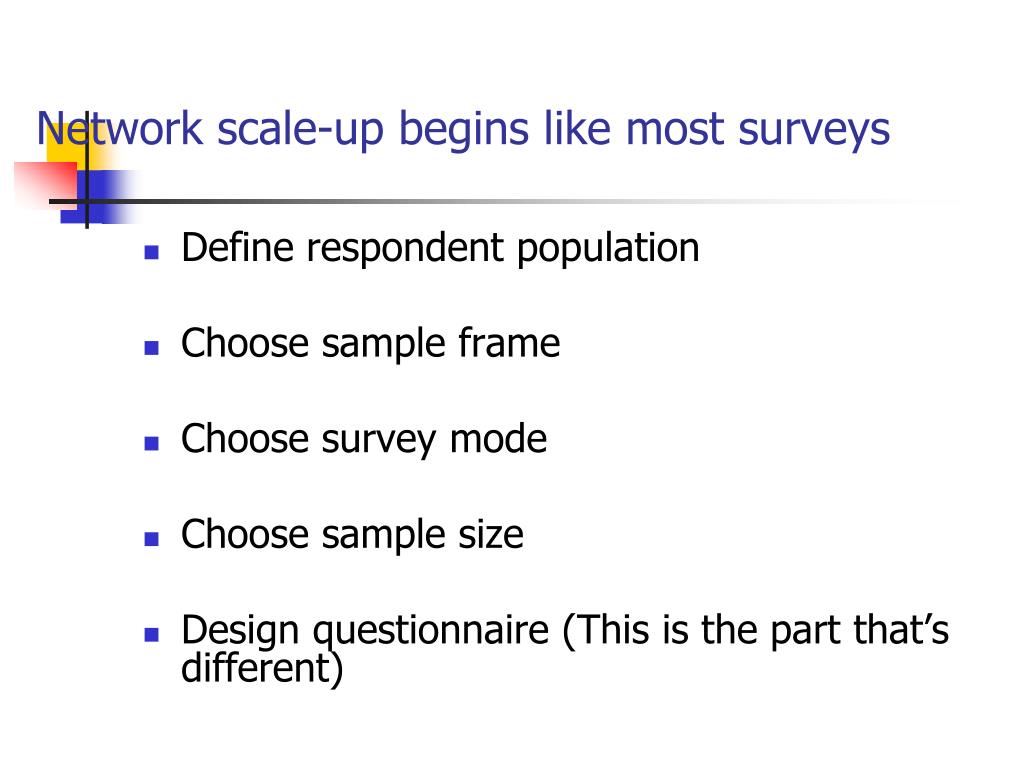Image resolution: width=1024 pixels, height=768 pixels.
Task: Click the text Choose sample frame
Action: click(x=370, y=344)
